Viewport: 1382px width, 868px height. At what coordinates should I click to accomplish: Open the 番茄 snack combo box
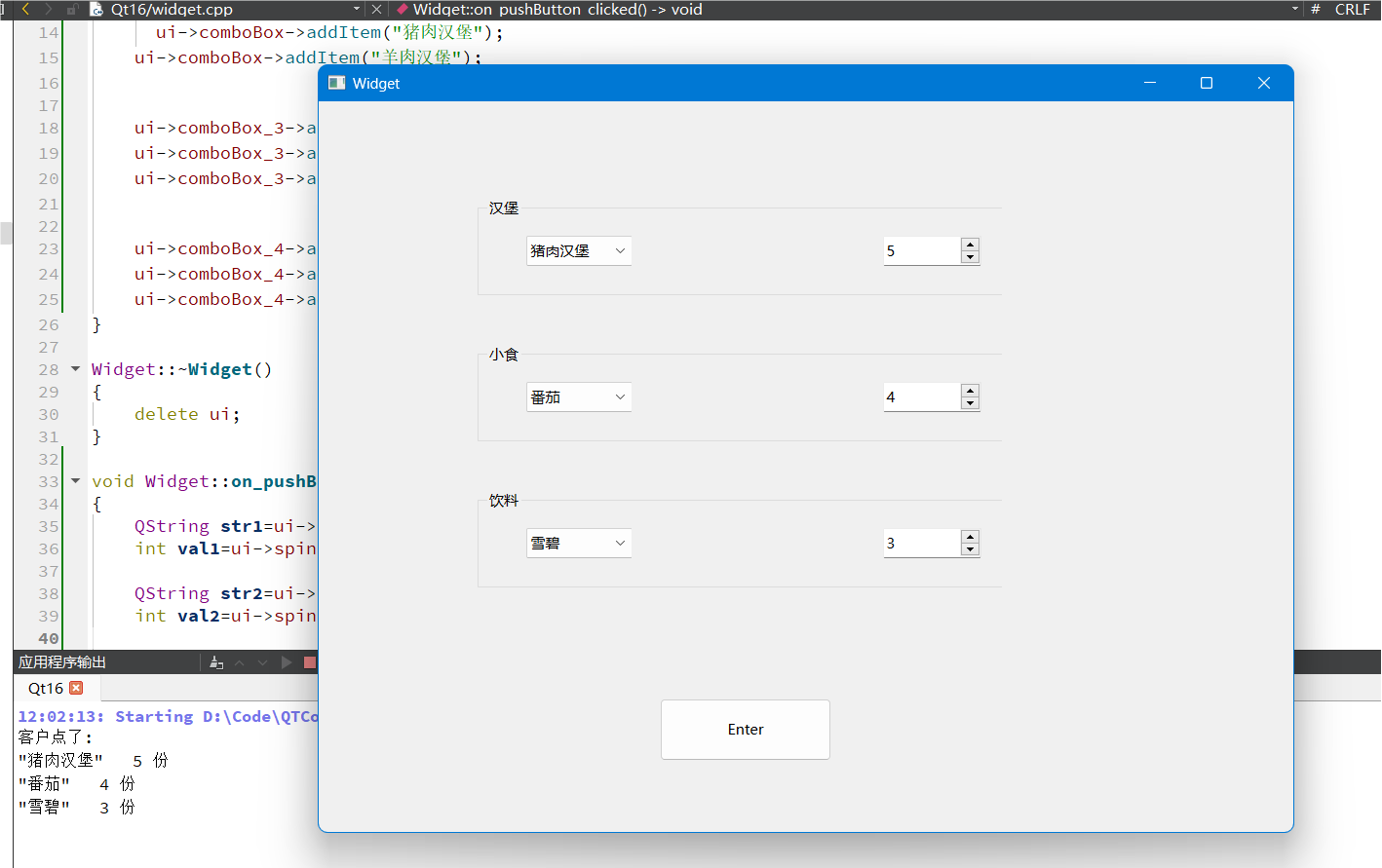(x=579, y=397)
